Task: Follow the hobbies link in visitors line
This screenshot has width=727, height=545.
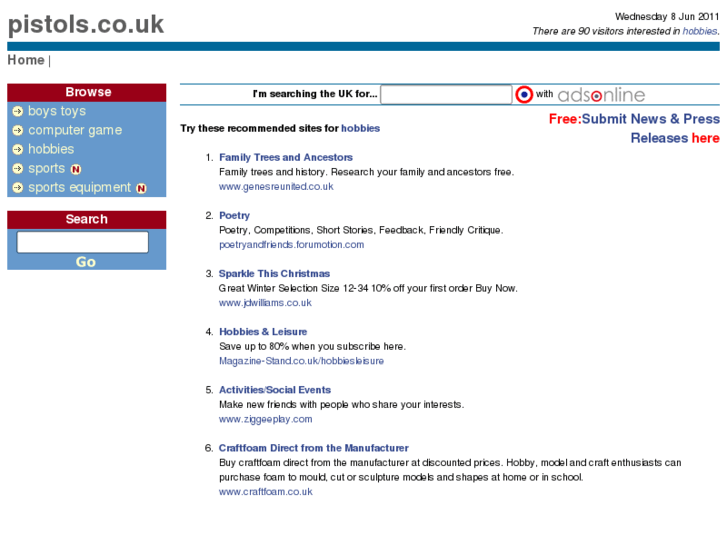Action: [x=700, y=31]
